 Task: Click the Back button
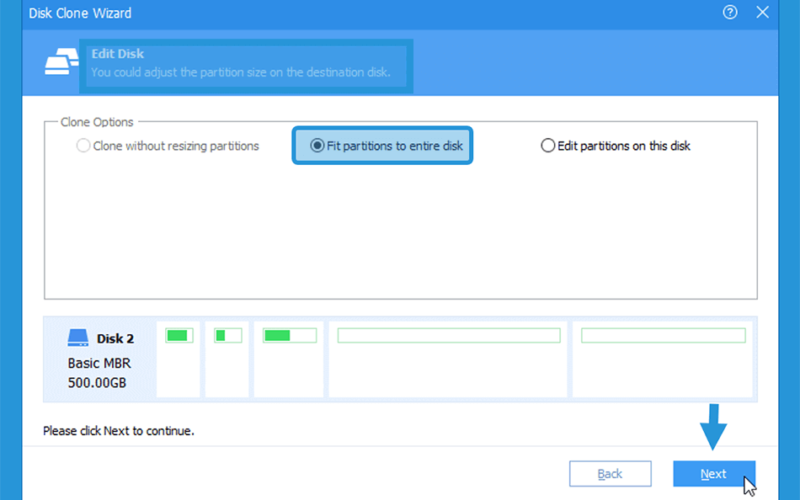click(610, 474)
